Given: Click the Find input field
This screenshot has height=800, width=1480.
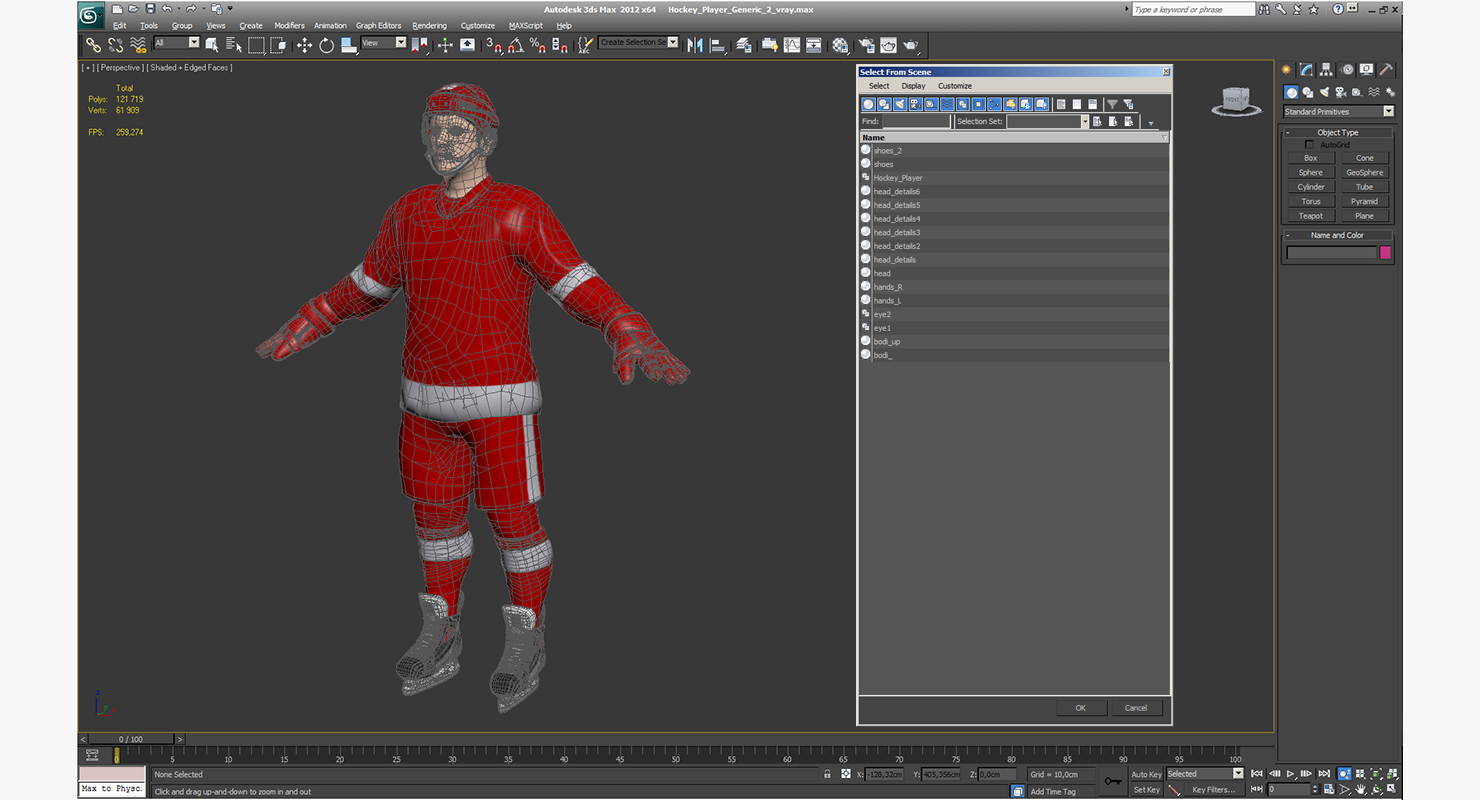Looking at the screenshot, I should (916, 121).
